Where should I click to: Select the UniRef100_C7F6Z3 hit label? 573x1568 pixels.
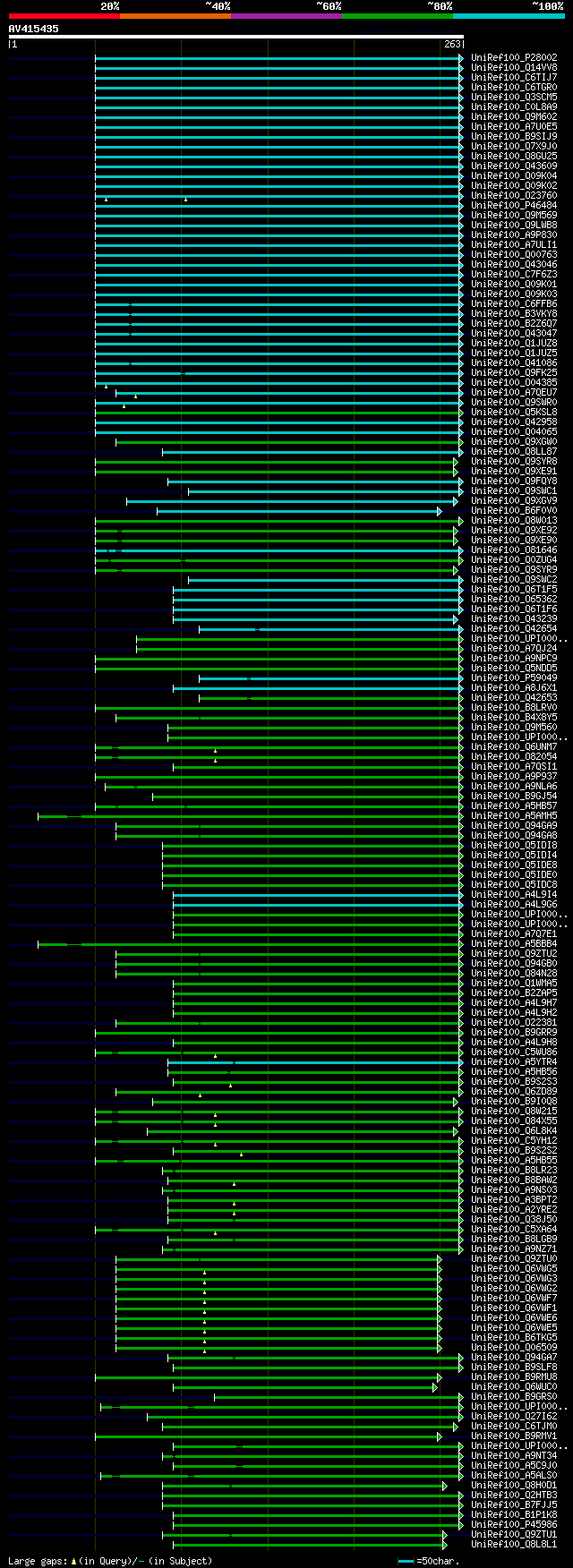(x=514, y=274)
